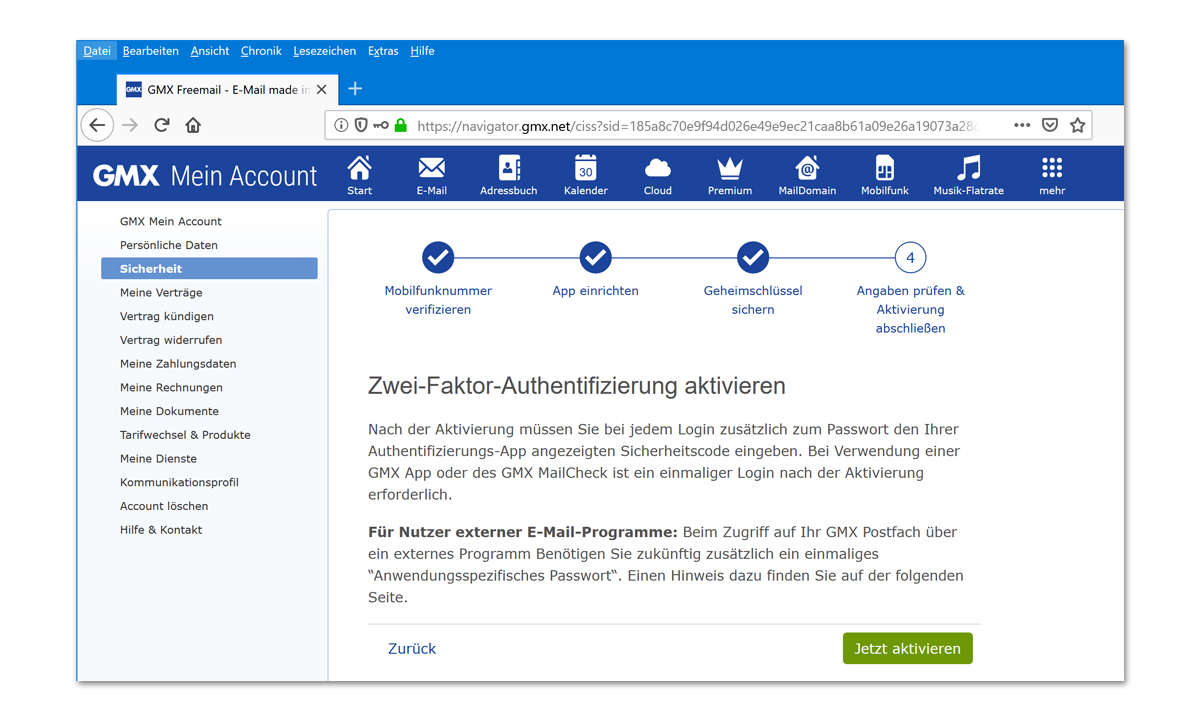Click the completed Geheimschlüssel sichern step circle
The height and width of the screenshot is (720, 1200).
coord(753,258)
